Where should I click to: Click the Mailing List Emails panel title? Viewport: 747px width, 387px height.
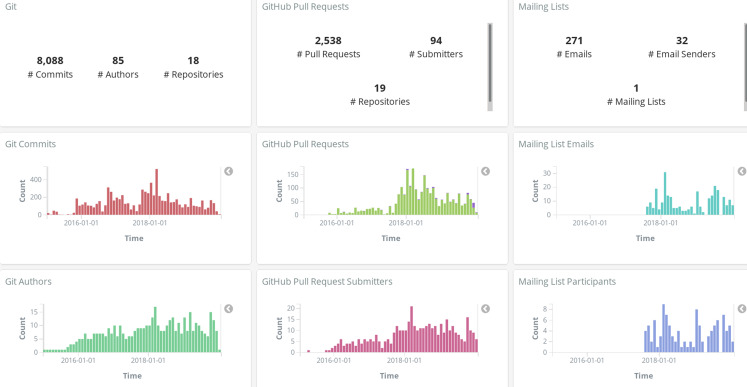[x=556, y=144]
